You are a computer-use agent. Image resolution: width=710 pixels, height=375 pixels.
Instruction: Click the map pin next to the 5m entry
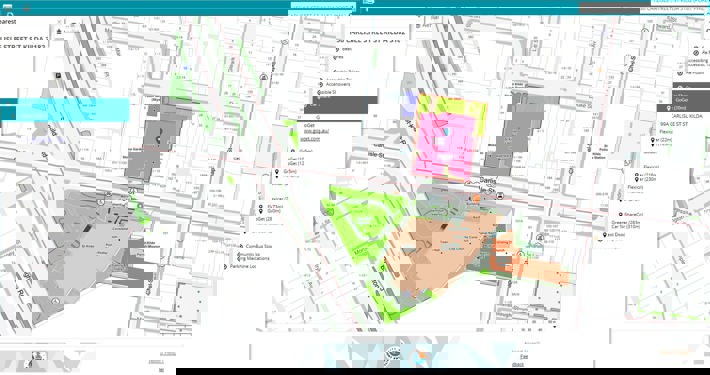point(277,172)
